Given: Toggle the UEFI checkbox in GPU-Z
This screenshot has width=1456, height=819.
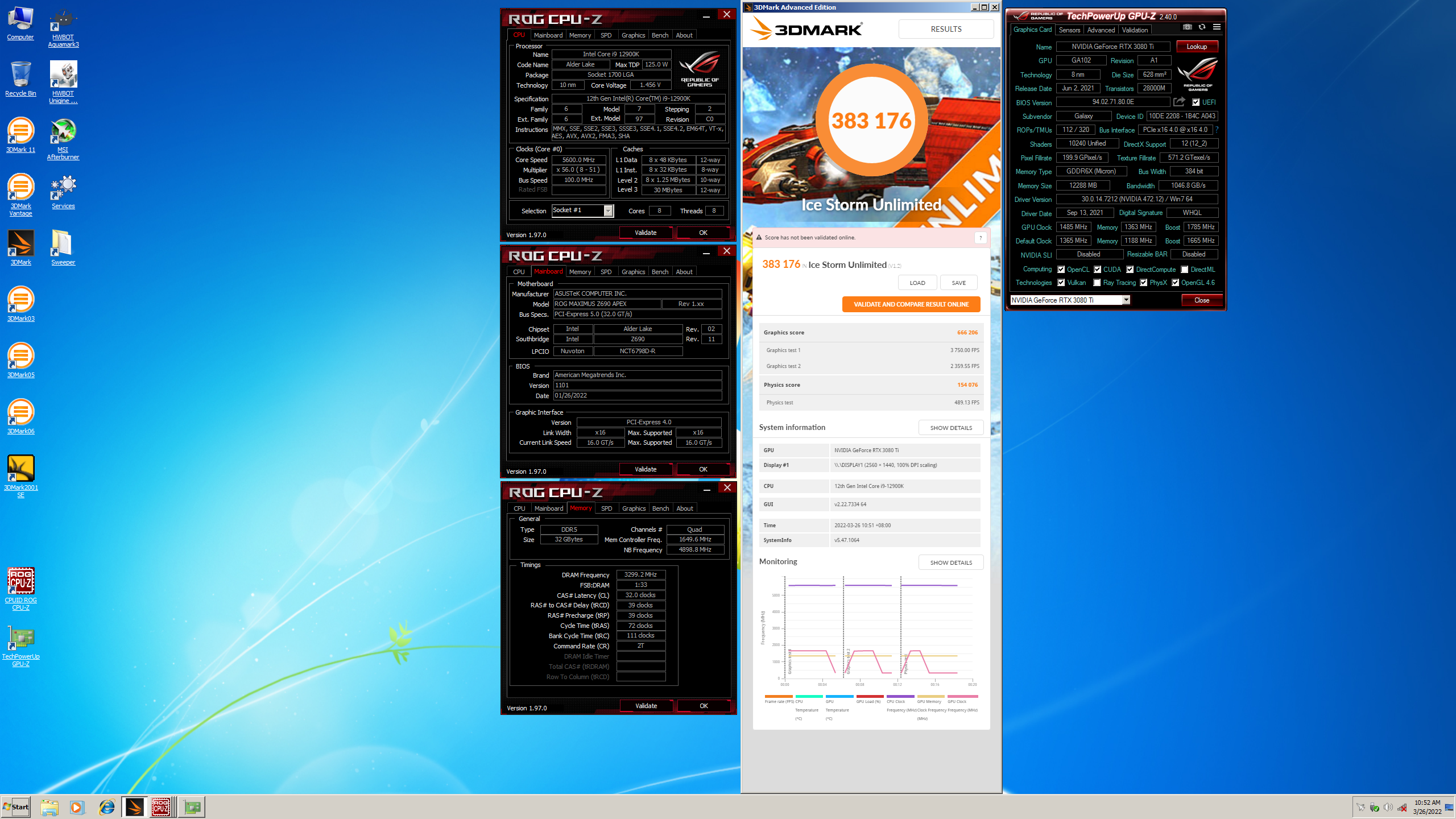Looking at the screenshot, I should 1196,102.
